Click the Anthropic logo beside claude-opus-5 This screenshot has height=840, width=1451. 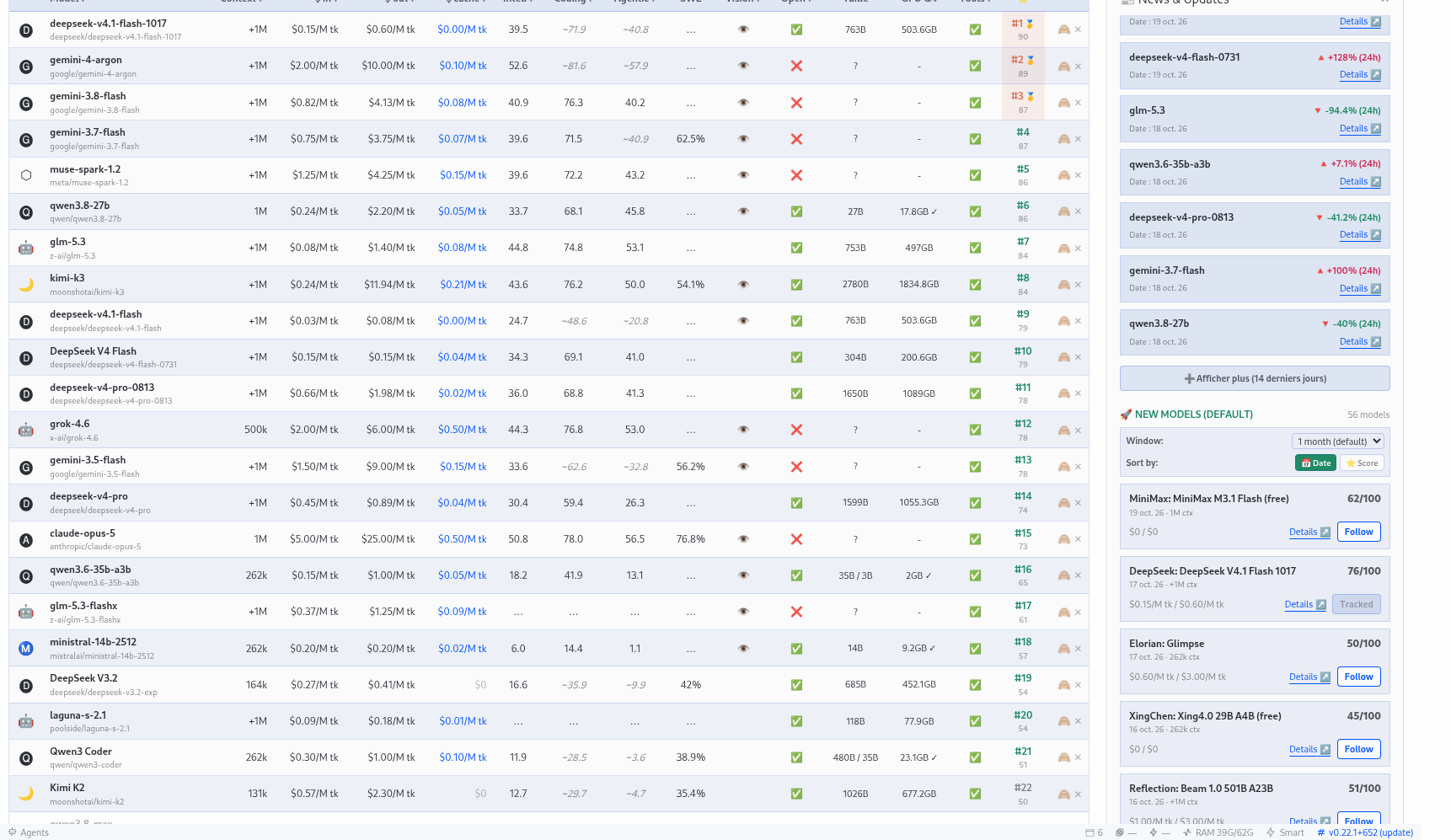click(26, 539)
